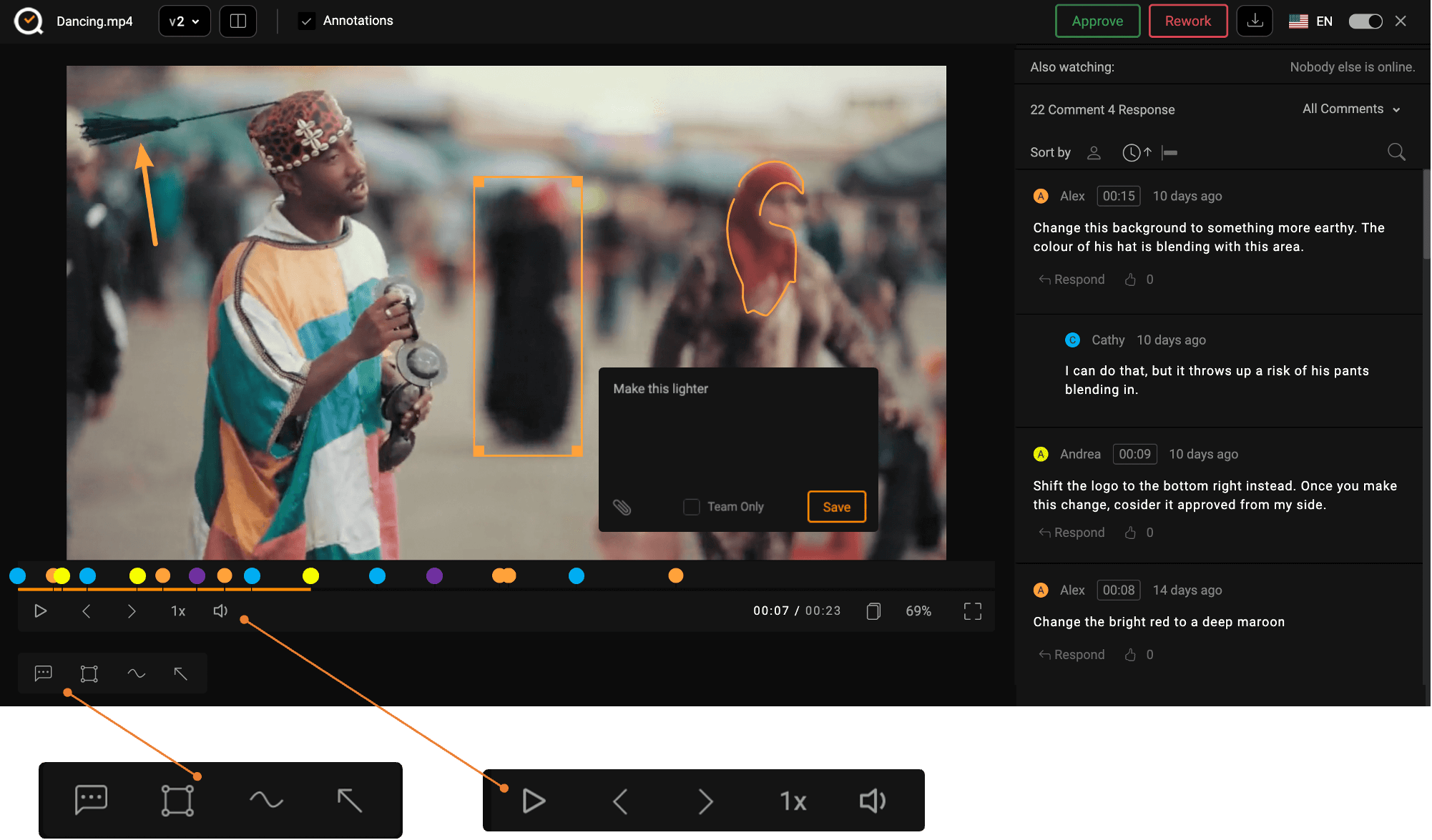1432x840 pixels.
Task: Enable the Team Only checkbox
Action: click(x=691, y=507)
